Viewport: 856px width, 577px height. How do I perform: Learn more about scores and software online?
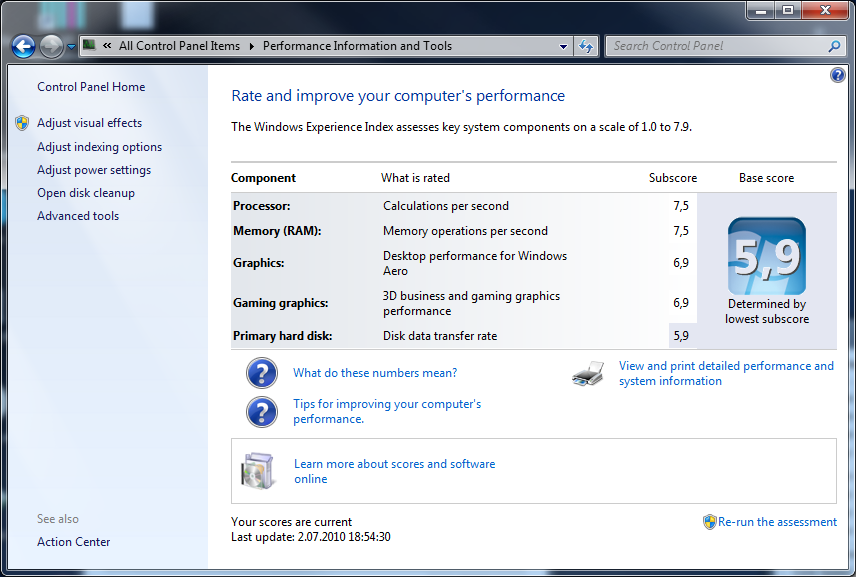395,471
